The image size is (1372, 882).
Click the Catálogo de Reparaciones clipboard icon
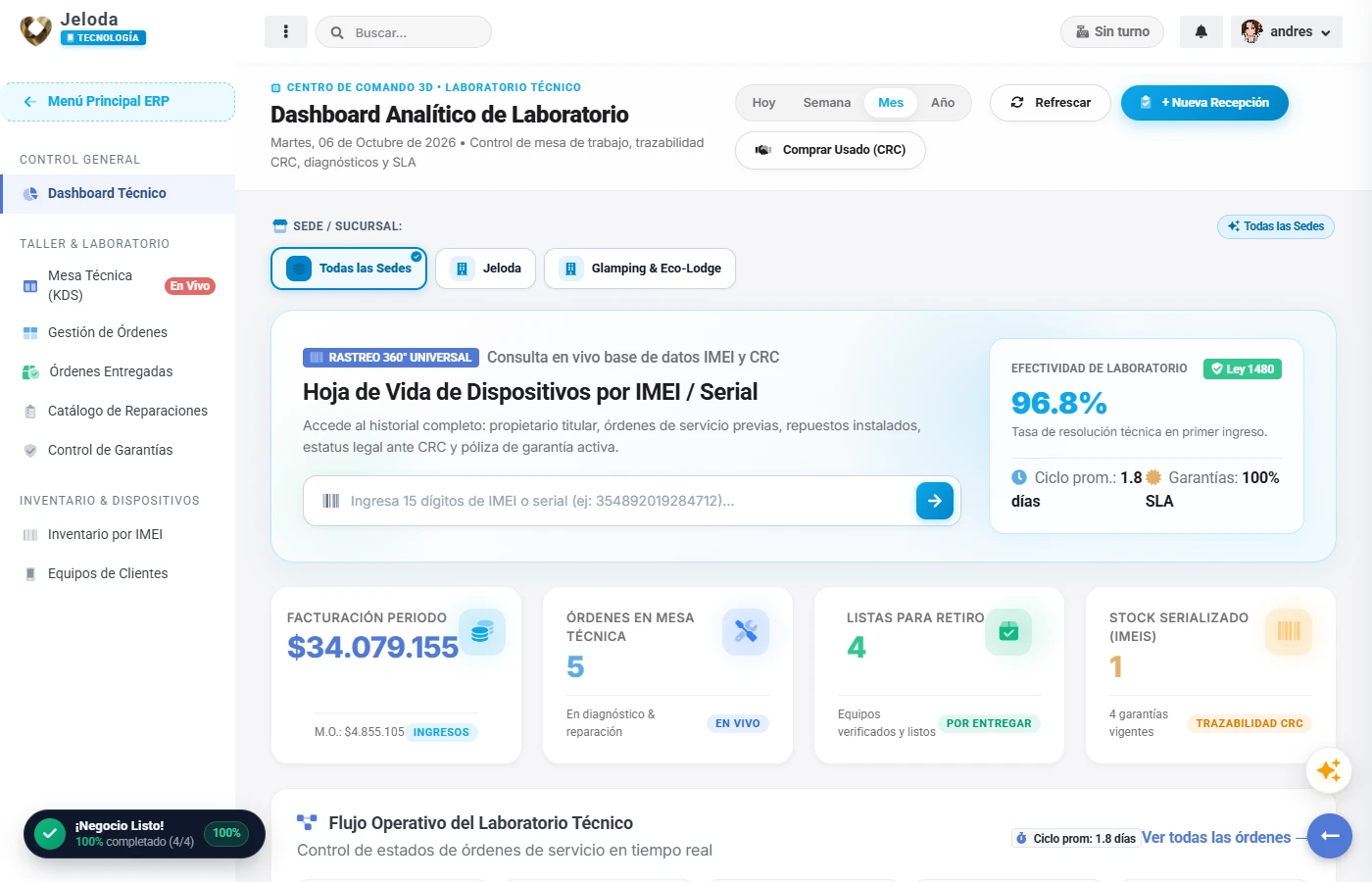click(30, 412)
